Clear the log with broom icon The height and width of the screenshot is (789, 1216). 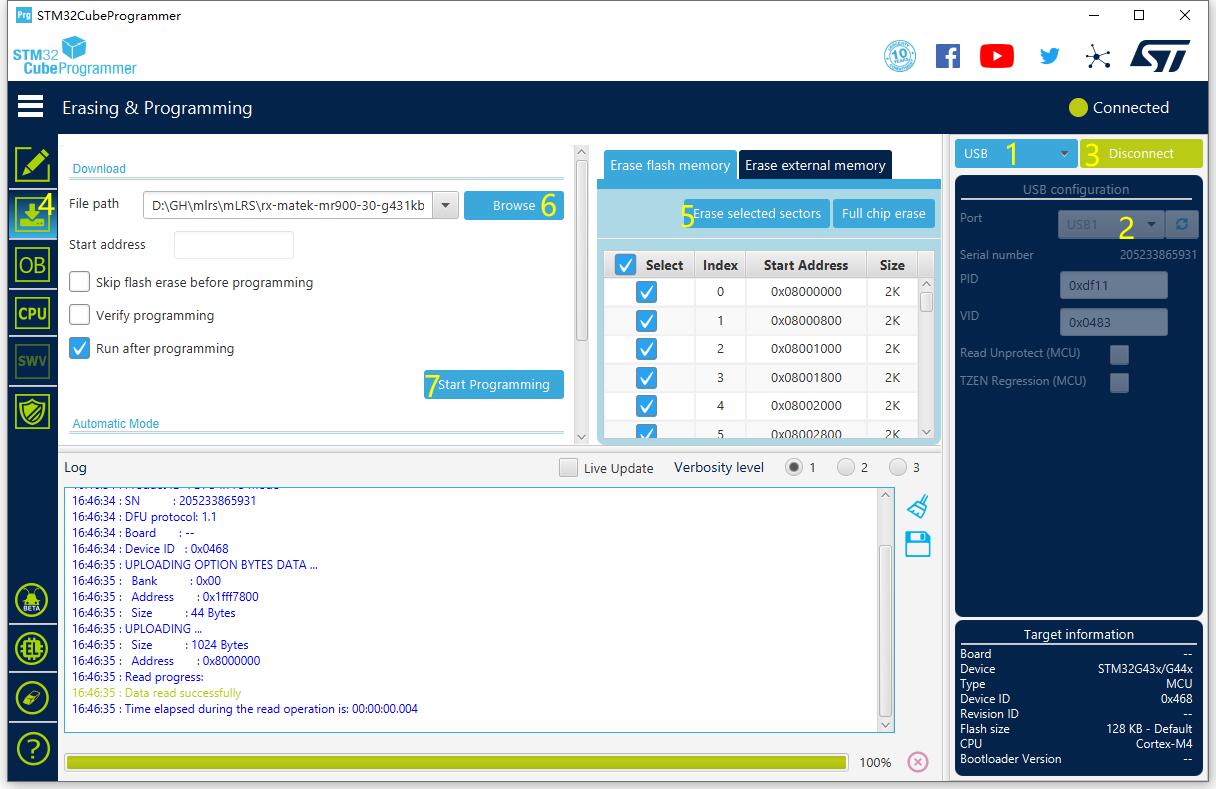917,507
